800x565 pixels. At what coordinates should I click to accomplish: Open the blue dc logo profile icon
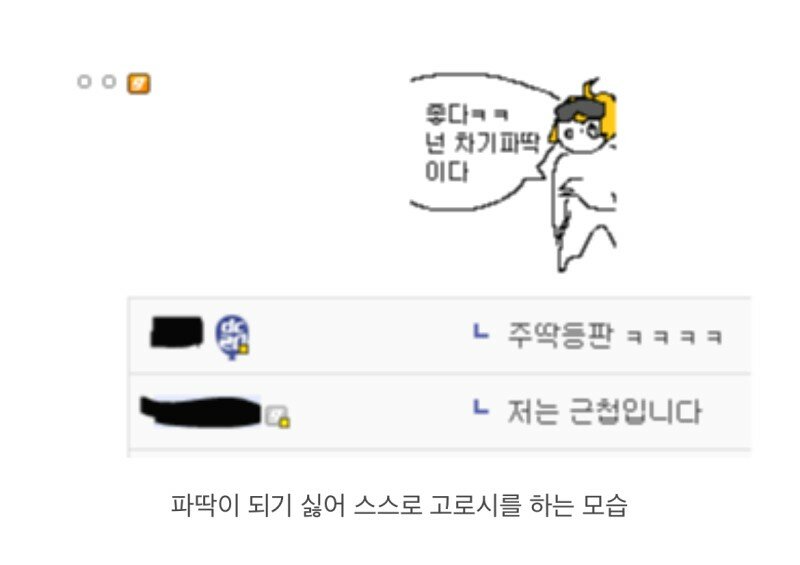[x=232, y=336]
